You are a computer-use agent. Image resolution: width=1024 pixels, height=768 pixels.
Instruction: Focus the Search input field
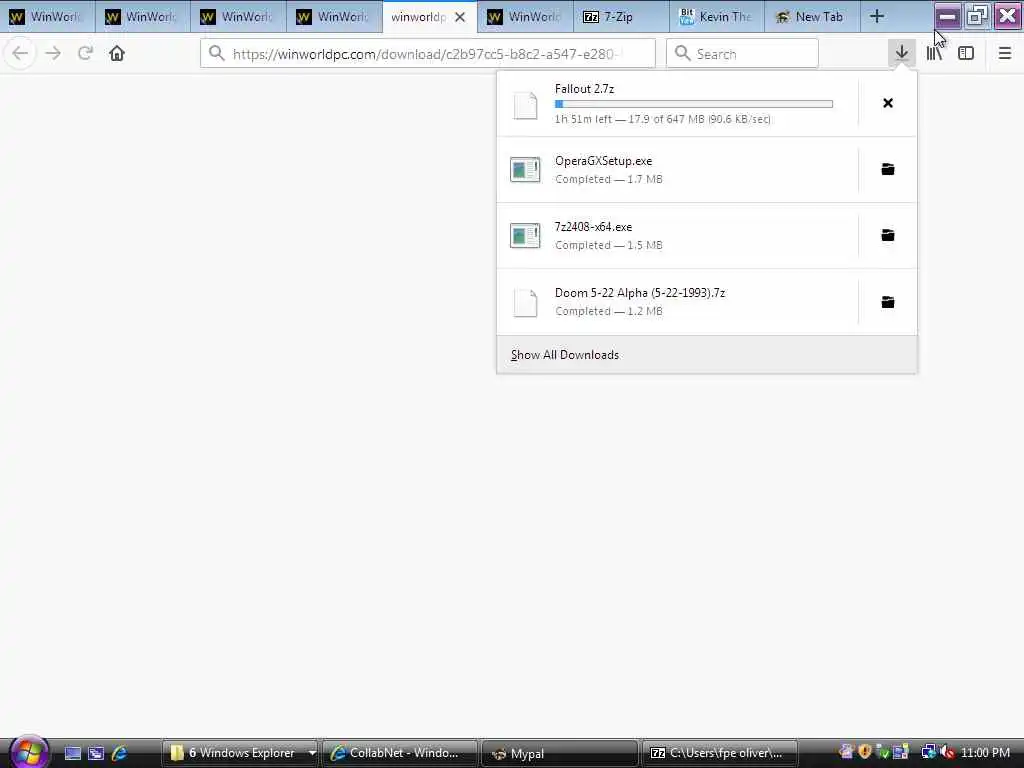tap(743, 54)
